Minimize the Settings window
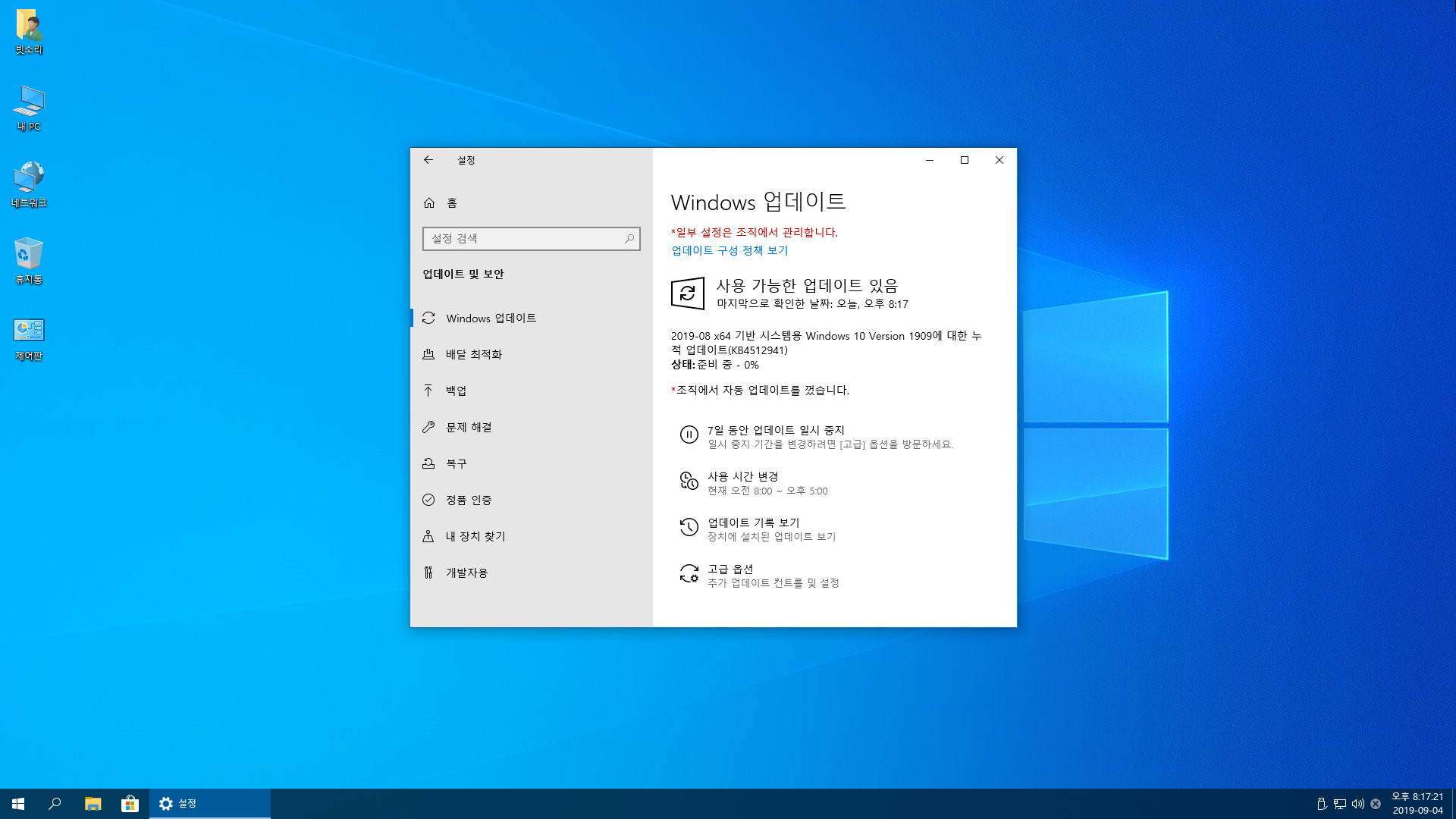Image resolution: width=1456 pixels, height=819 pixels. (929, 160)
